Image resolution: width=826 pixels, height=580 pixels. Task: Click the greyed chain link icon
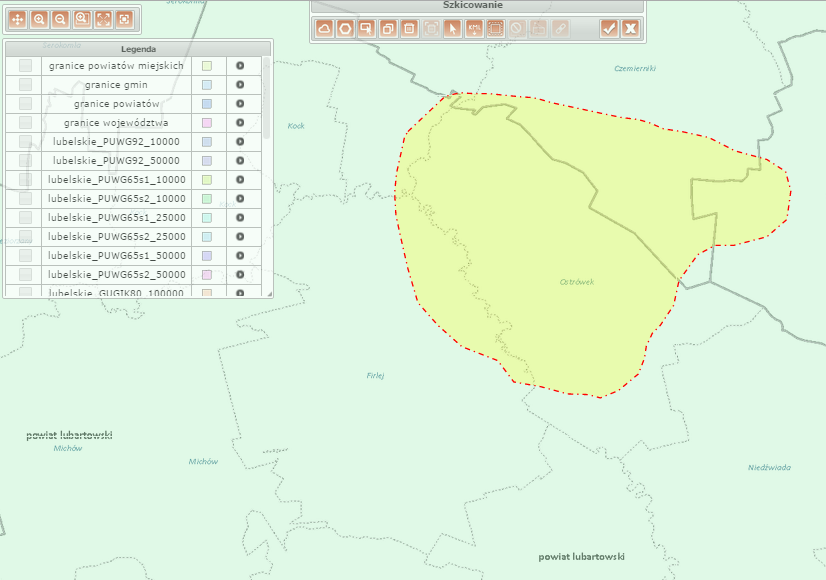coord(560,28)
